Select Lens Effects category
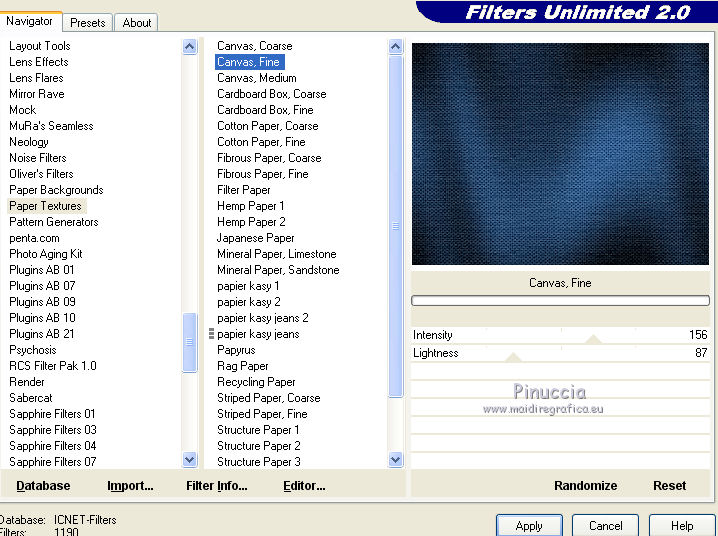Screen dimensions: 718x536 (38, 62)
